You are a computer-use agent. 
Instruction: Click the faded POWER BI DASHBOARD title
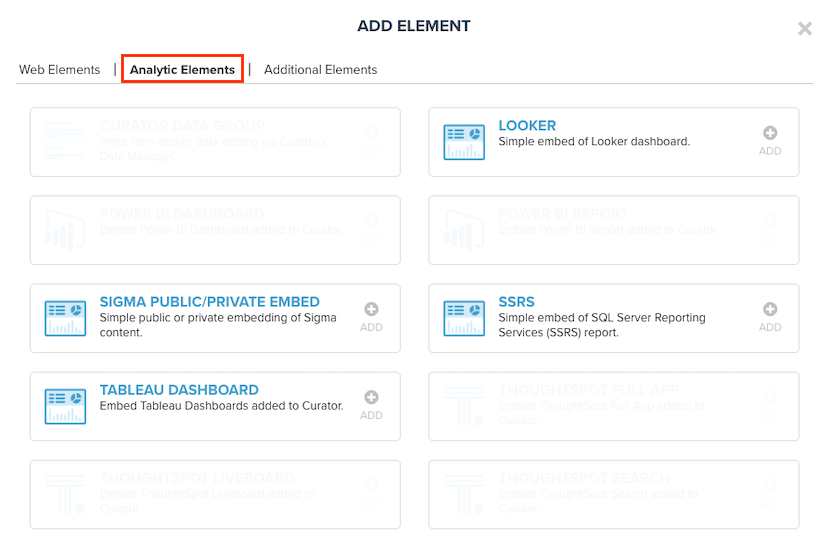pyautogui.click(x=182, y=213)
